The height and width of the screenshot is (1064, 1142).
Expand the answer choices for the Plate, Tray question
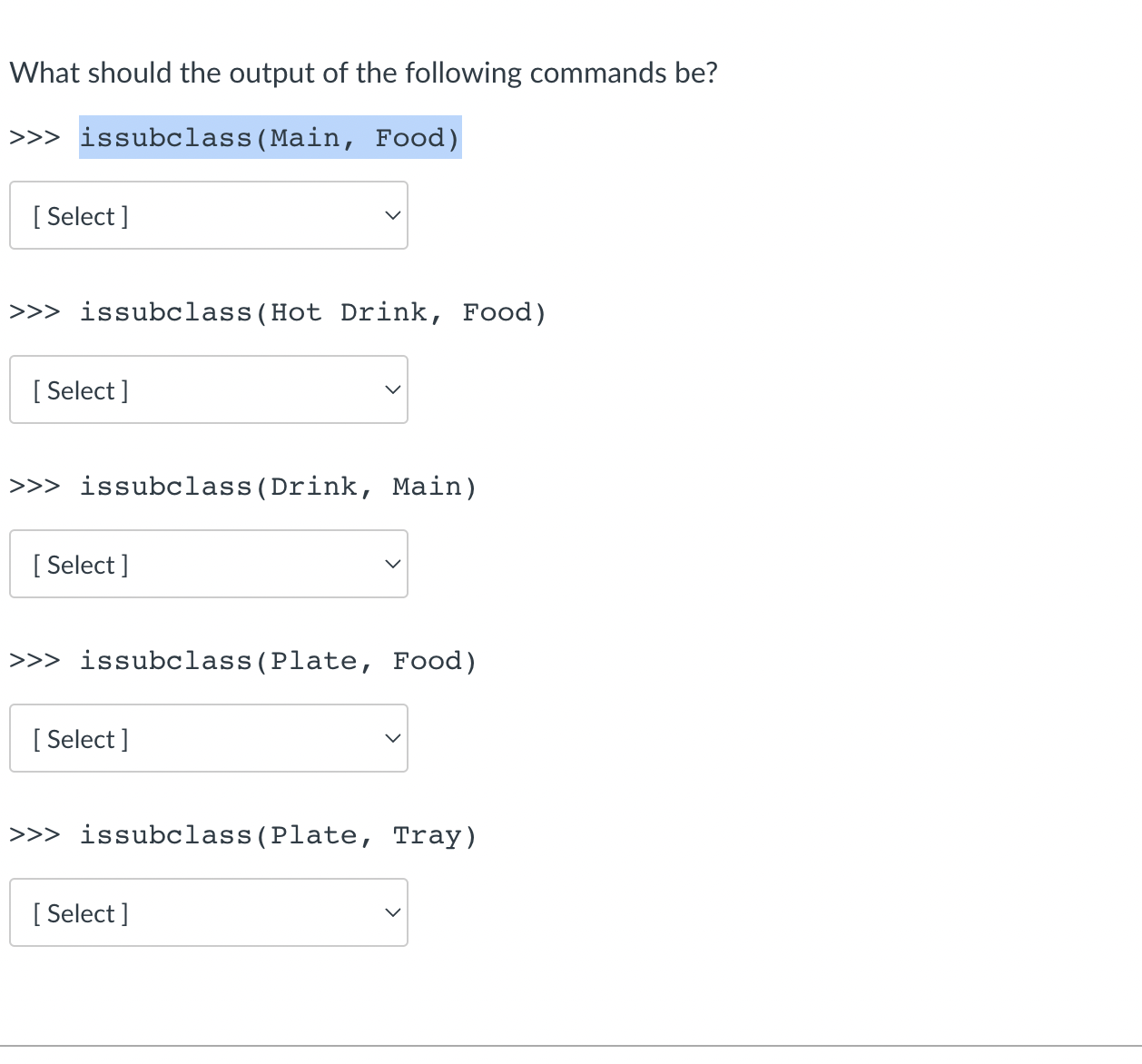click(x=209, y=912)
